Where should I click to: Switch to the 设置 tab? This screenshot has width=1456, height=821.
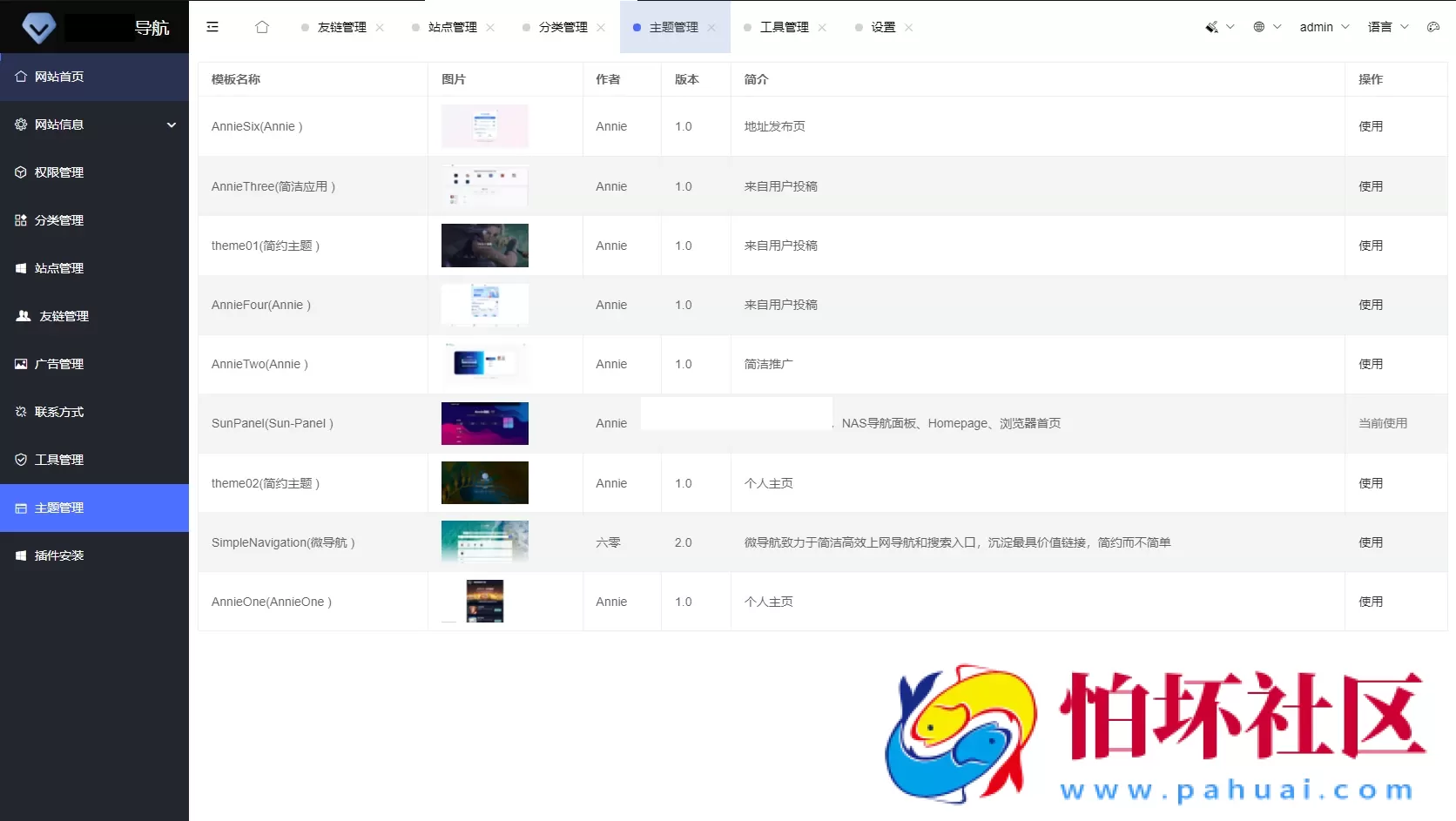tap(881, 27)
